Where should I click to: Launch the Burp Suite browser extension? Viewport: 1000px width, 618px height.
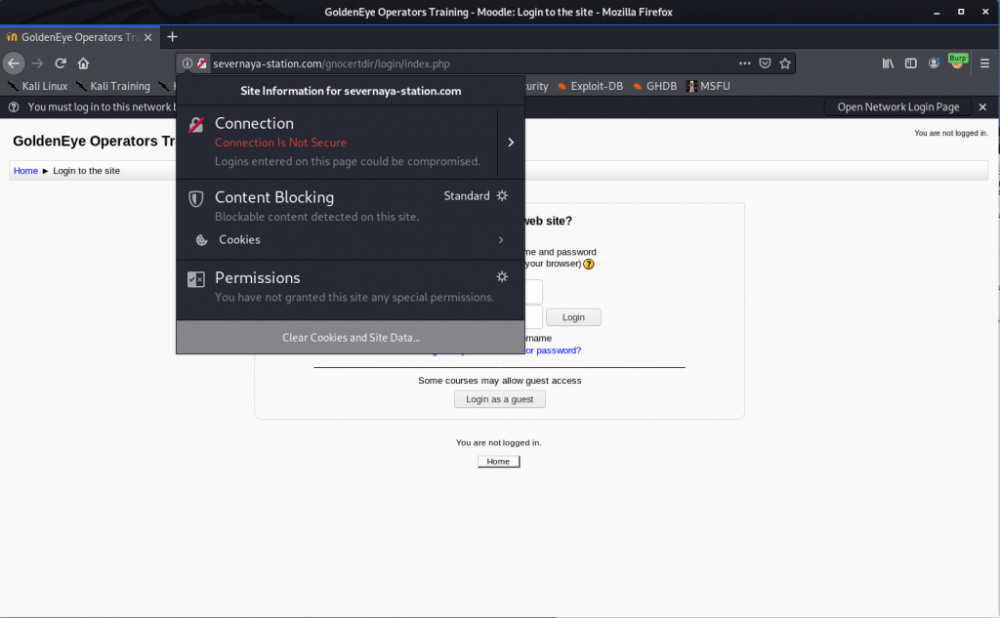[x=957, y=61]
